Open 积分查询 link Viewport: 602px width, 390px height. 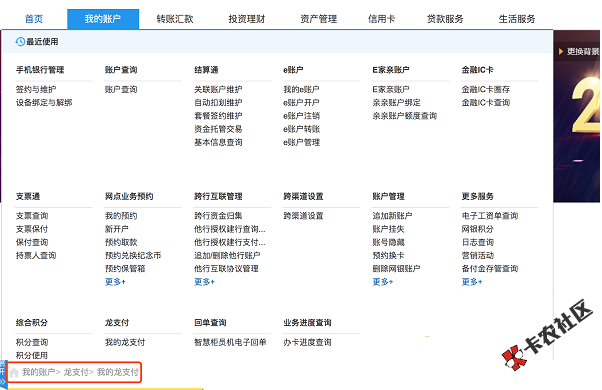pyautogui.click(x=32, y=342)
